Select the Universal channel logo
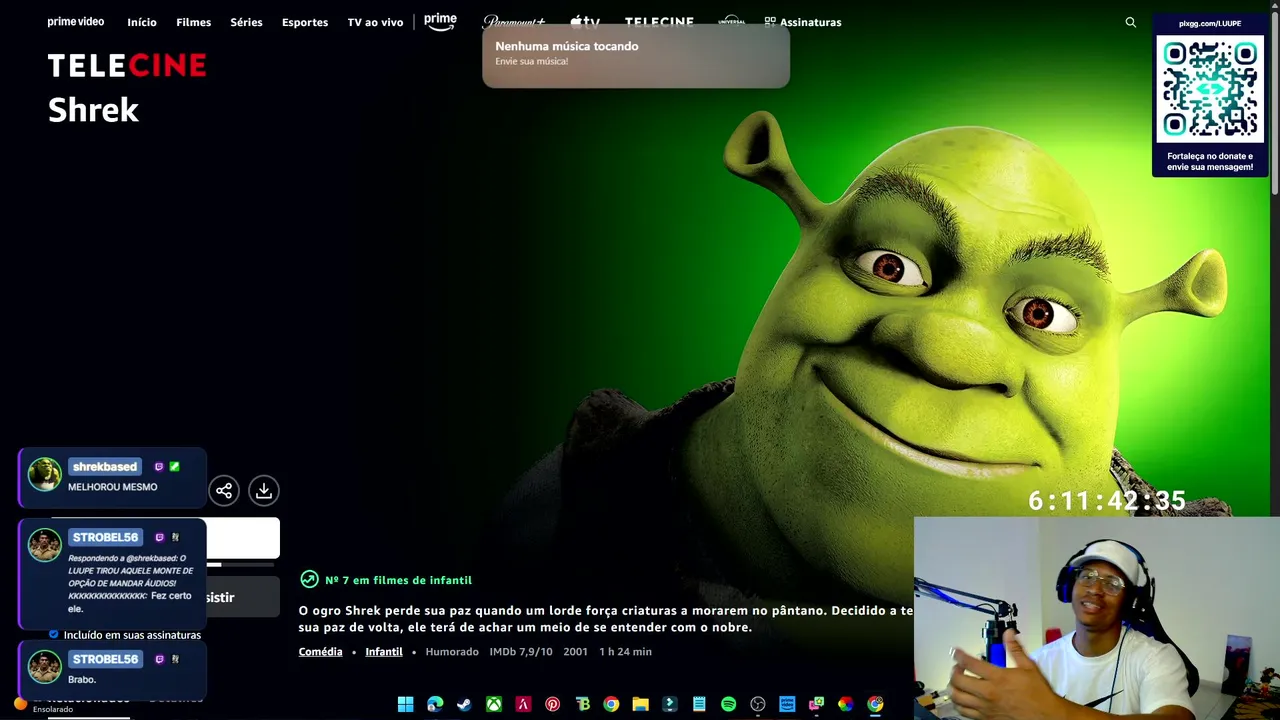The width and height of the screenshot is (1280, 720). [732, 21]
